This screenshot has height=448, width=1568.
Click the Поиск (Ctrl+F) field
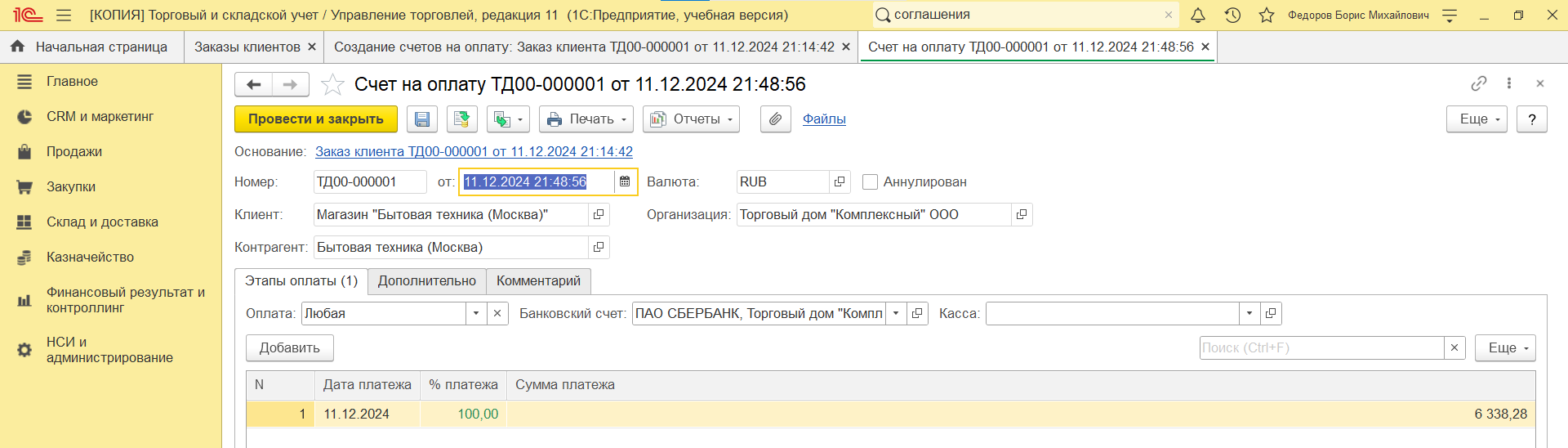(1321, 348)
